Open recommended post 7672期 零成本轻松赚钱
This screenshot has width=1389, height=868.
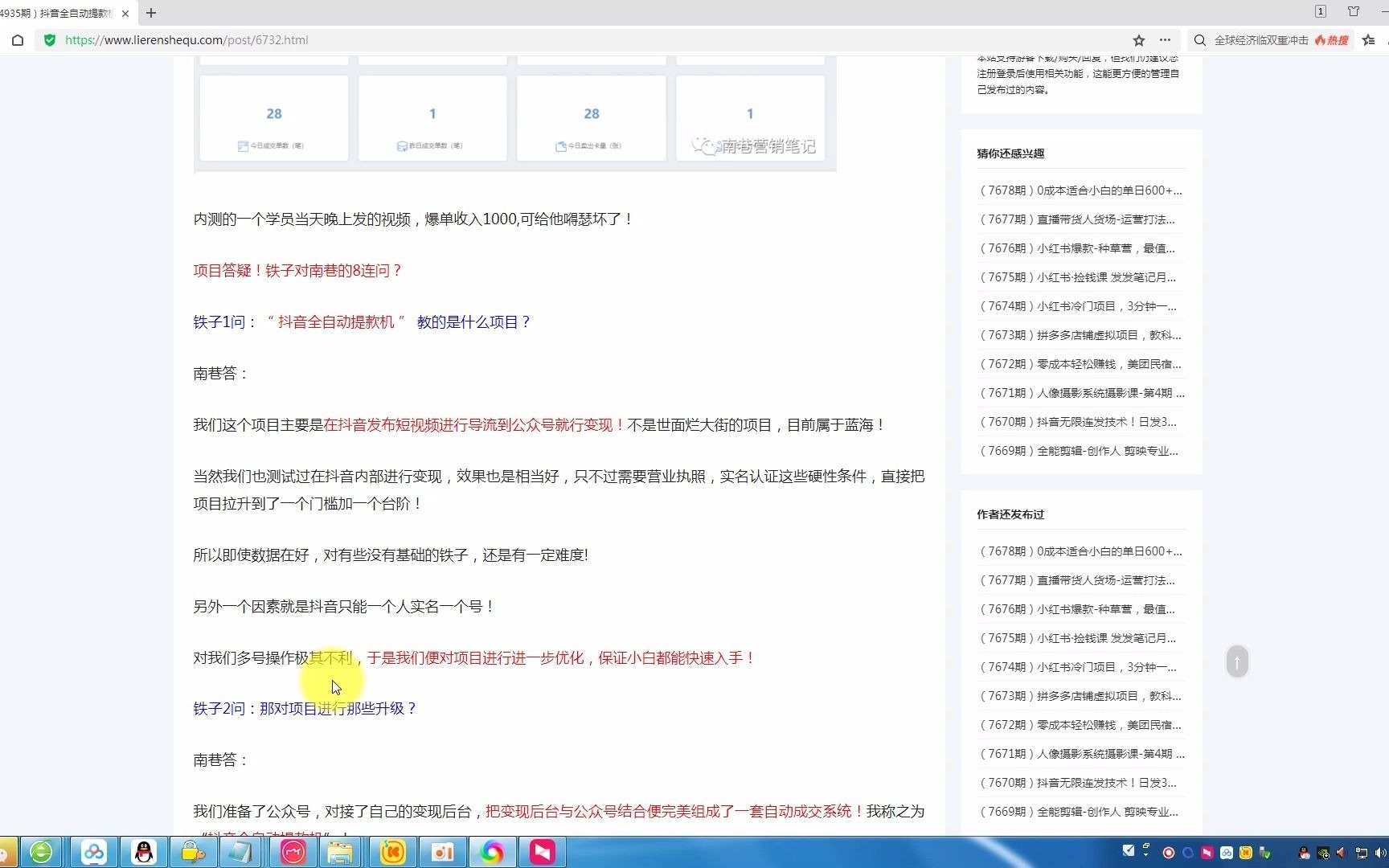[x=1081, y=364]
